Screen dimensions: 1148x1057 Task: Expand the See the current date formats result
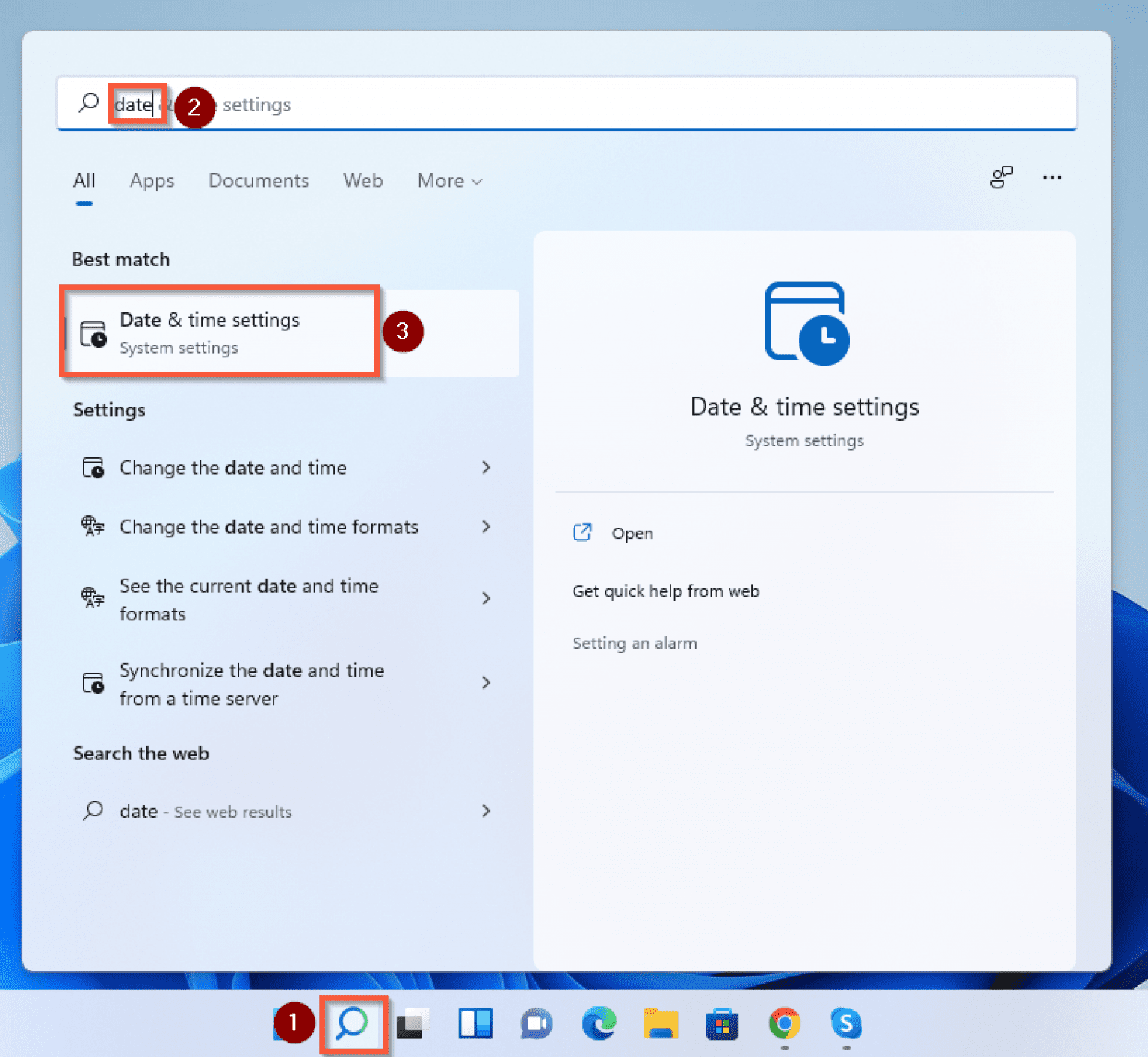pos(249,599)
